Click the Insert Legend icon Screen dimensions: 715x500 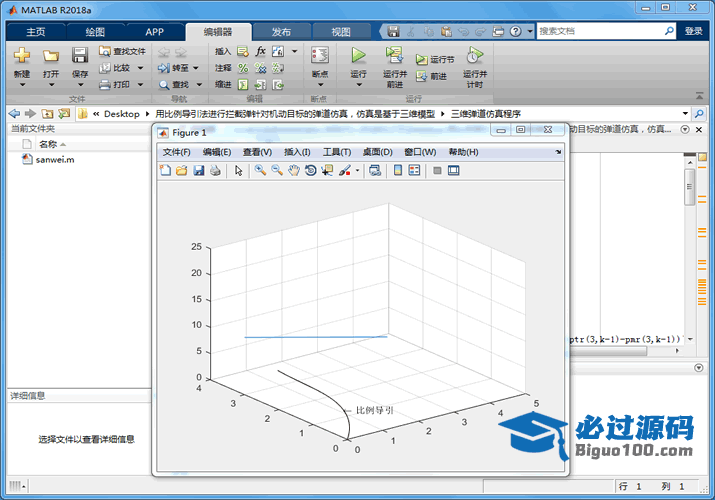click(x=414, y=170)
